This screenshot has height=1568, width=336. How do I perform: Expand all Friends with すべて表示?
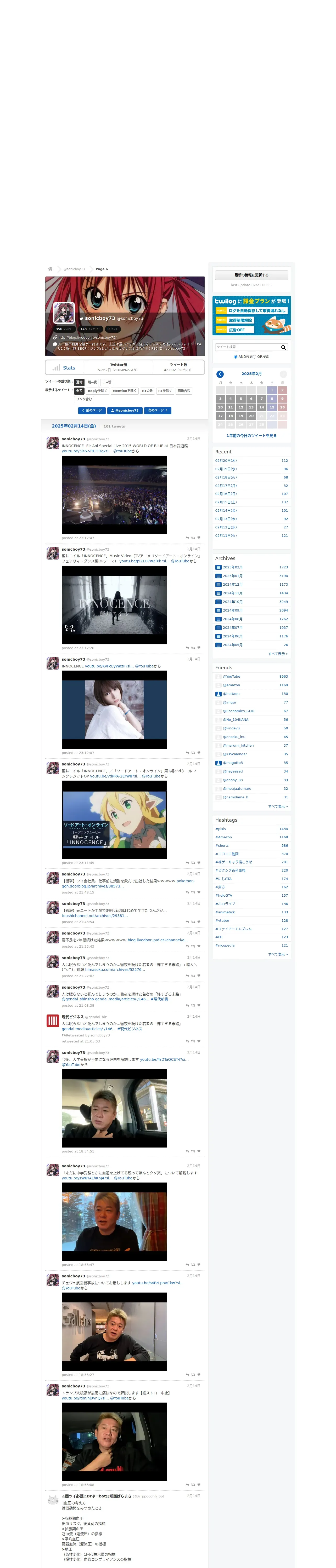tap(278, 806)
